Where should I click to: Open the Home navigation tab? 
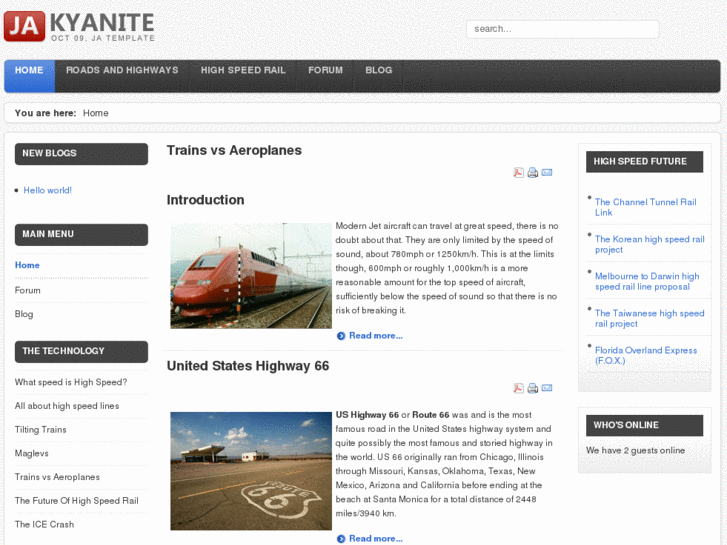[x=29, y=76]
